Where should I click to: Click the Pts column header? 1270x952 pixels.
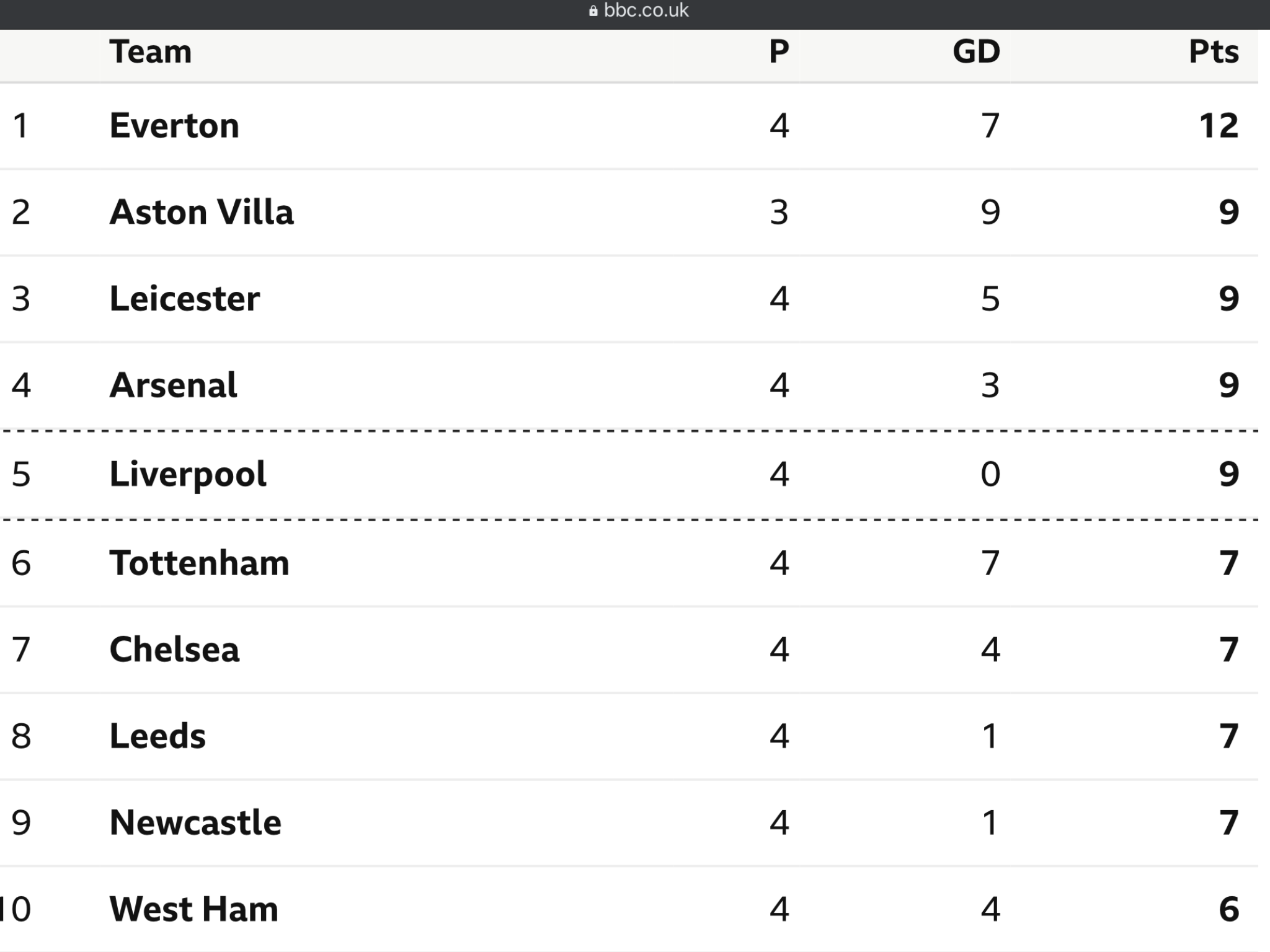[x=1214, y=51]
